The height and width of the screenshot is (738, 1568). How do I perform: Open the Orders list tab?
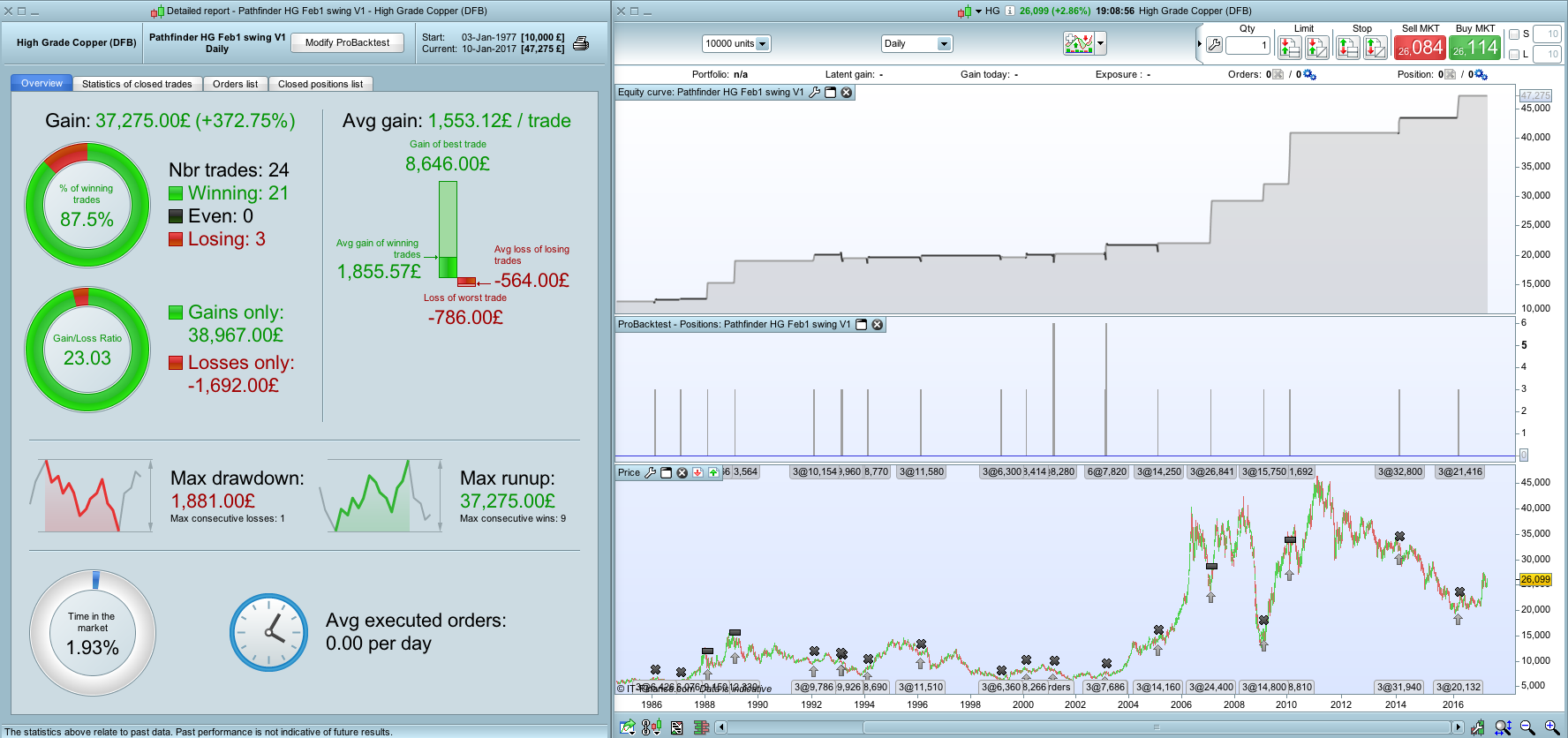pos(236,85)
